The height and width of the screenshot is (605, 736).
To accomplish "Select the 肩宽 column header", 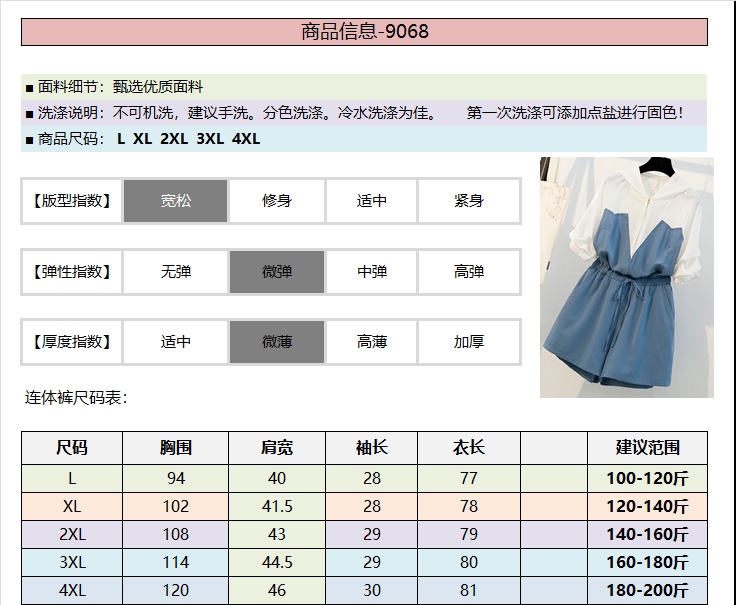I will (x=277, y=448).
